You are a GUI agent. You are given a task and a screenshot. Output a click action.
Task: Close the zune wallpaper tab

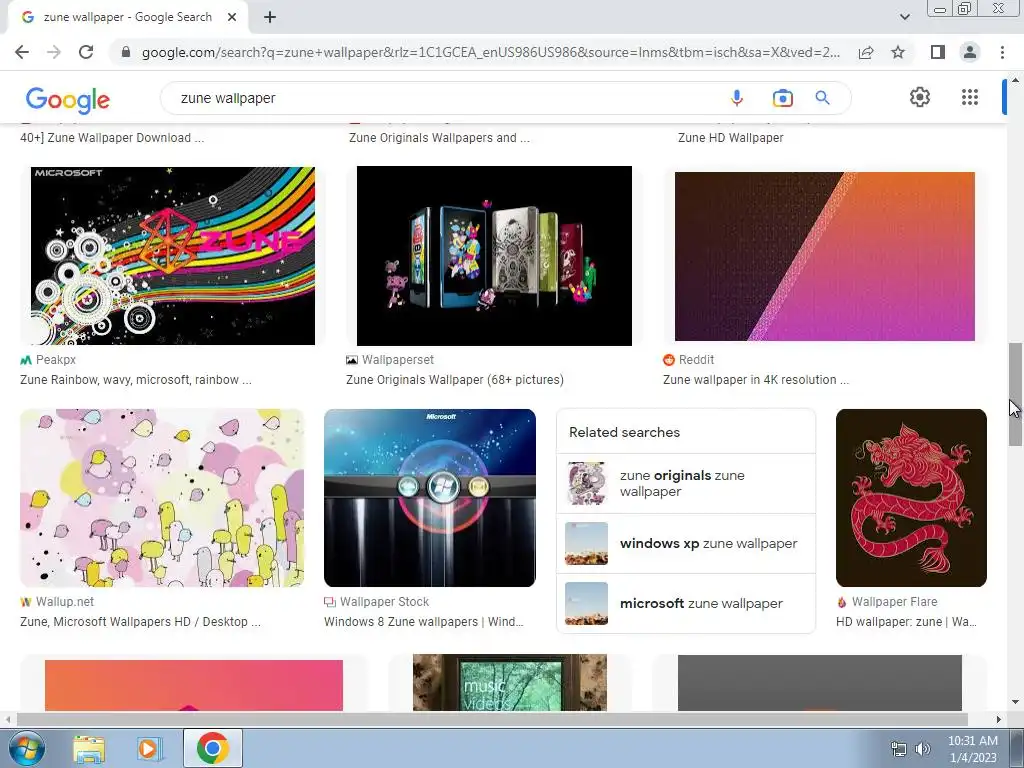pos(232,18)
